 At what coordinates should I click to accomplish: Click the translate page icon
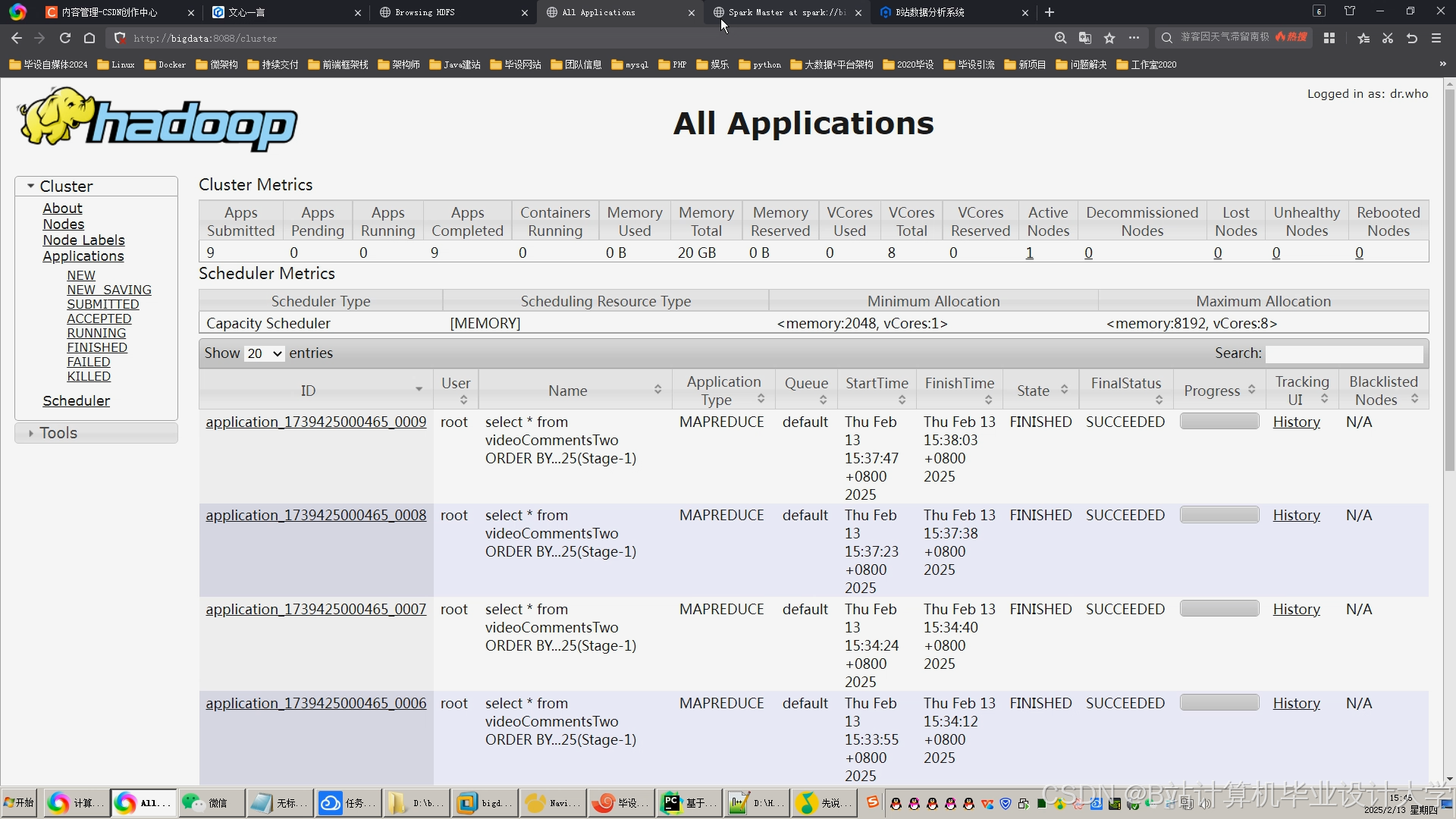click(1085, 38)
